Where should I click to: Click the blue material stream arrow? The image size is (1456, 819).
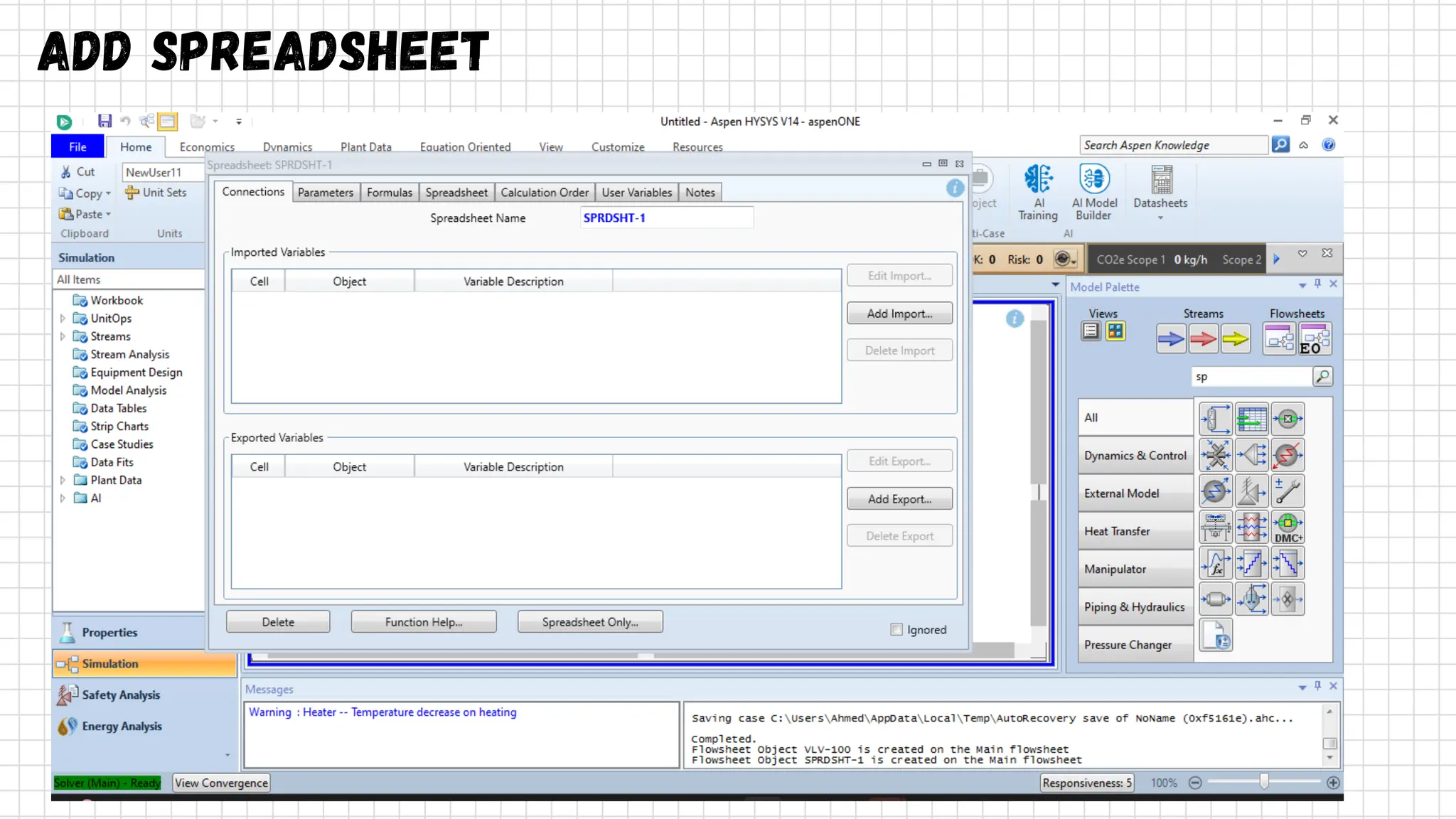[1170, 339]
